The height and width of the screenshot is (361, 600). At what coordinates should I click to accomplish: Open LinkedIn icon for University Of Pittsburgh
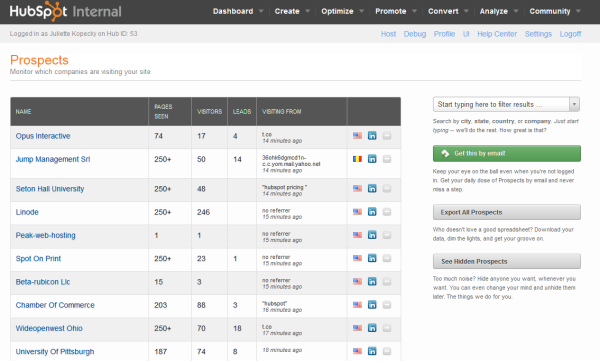(372, 351)
